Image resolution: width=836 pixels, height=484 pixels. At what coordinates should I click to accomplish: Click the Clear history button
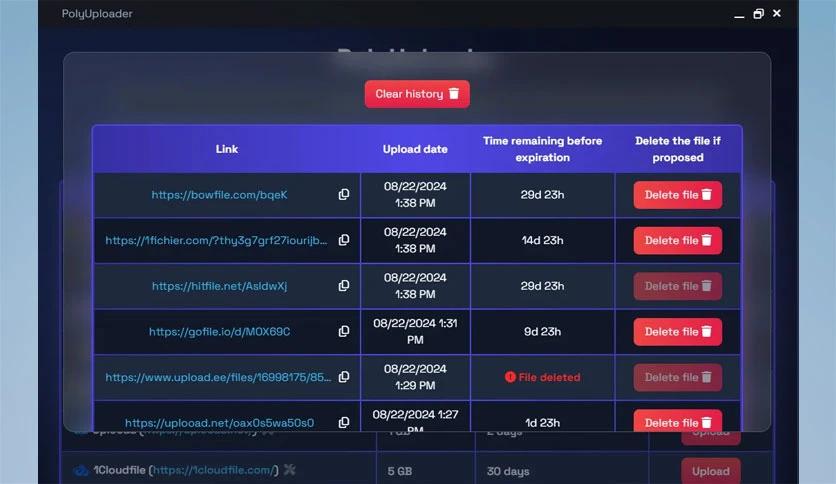coord(417,94)
